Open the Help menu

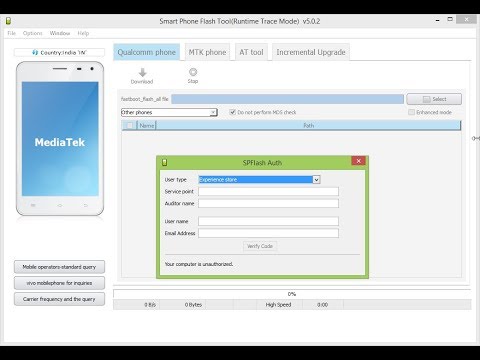pyautogui.click(x=83, y=33)
